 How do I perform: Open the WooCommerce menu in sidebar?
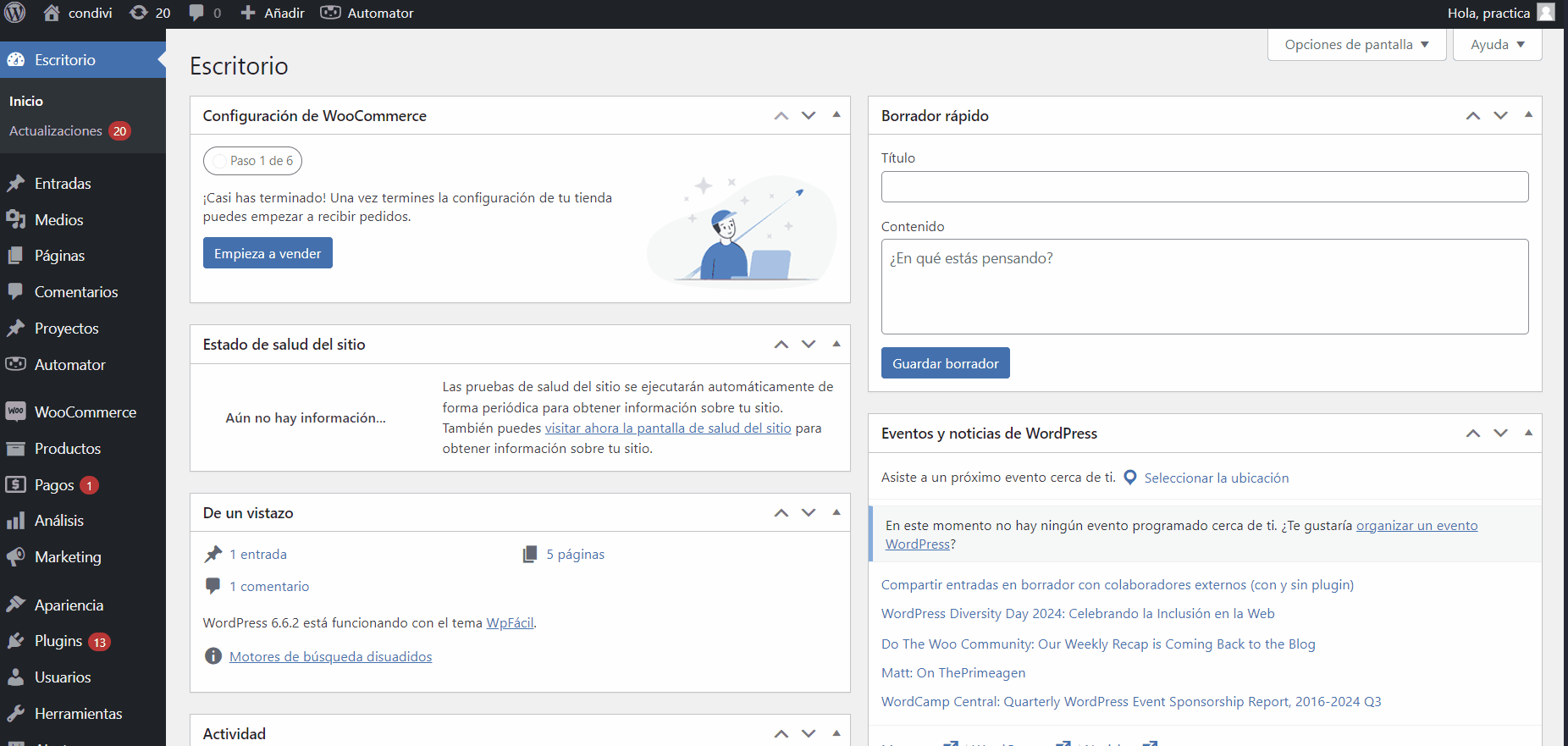(x=85, y=412)
